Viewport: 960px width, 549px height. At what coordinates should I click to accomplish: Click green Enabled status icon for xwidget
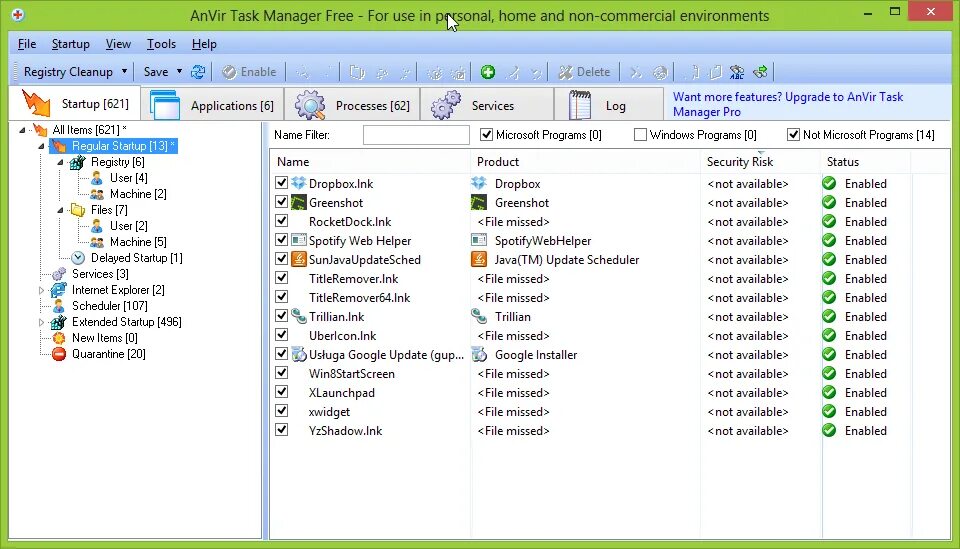click(x=829, y=411)
